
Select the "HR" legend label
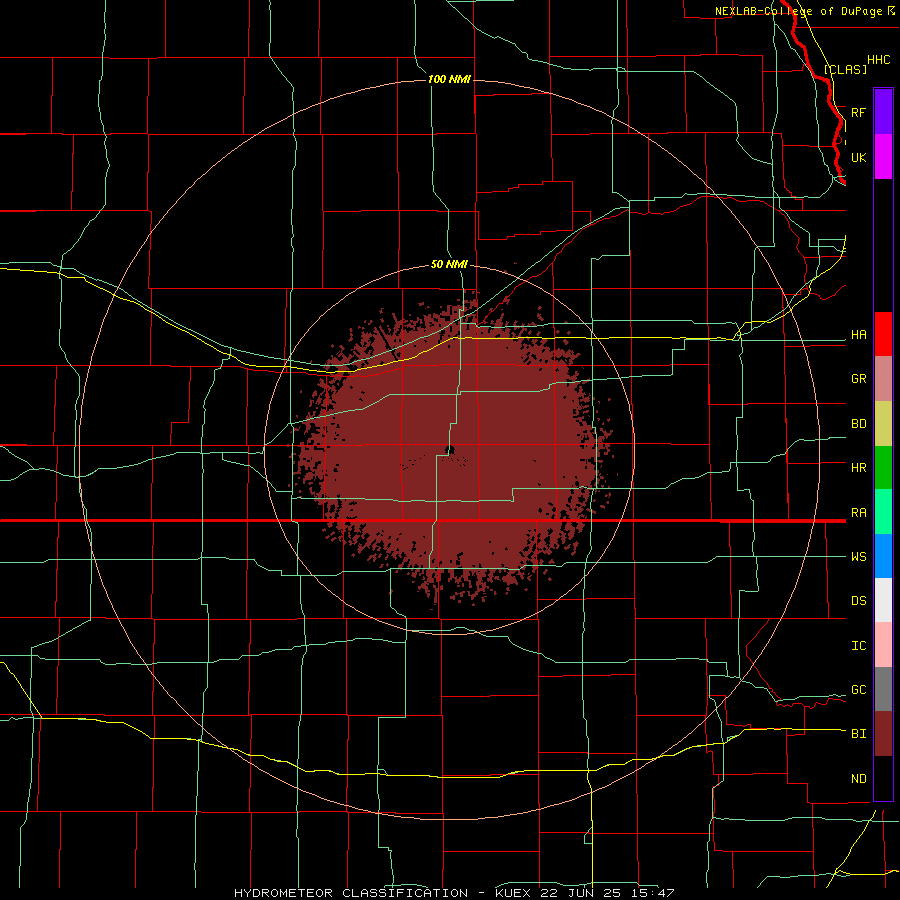point(858,468)
